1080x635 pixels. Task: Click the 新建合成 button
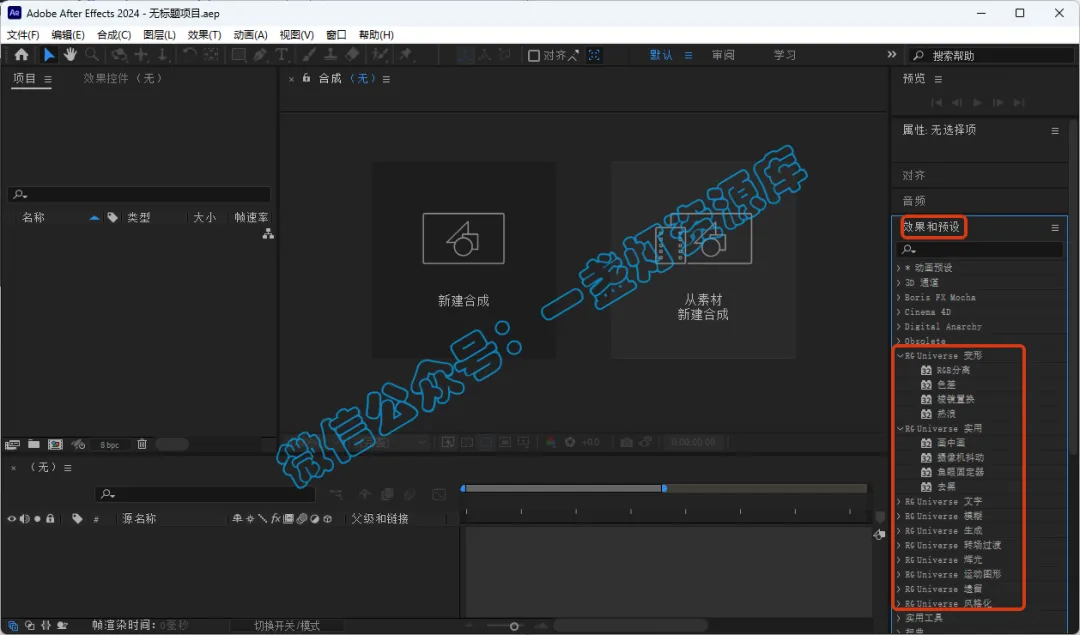[x=464, y=260]
